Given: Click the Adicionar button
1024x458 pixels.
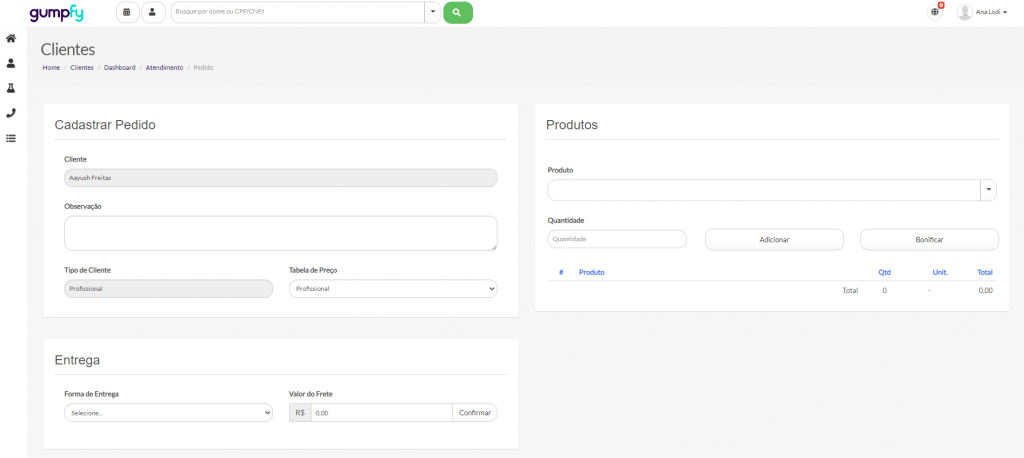Looking at the screenshot, I should (774, 239).
